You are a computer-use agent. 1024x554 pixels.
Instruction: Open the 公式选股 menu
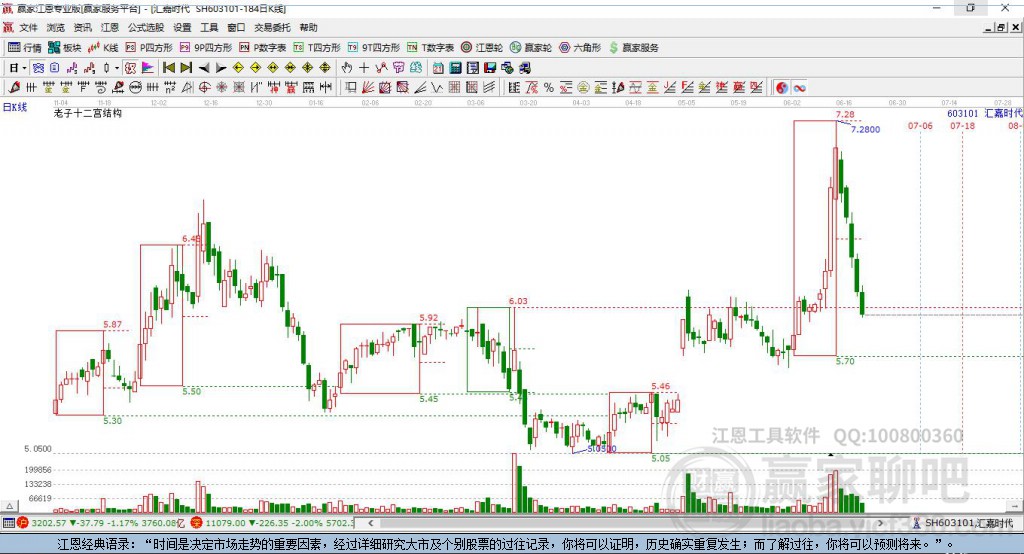[146, 27]
